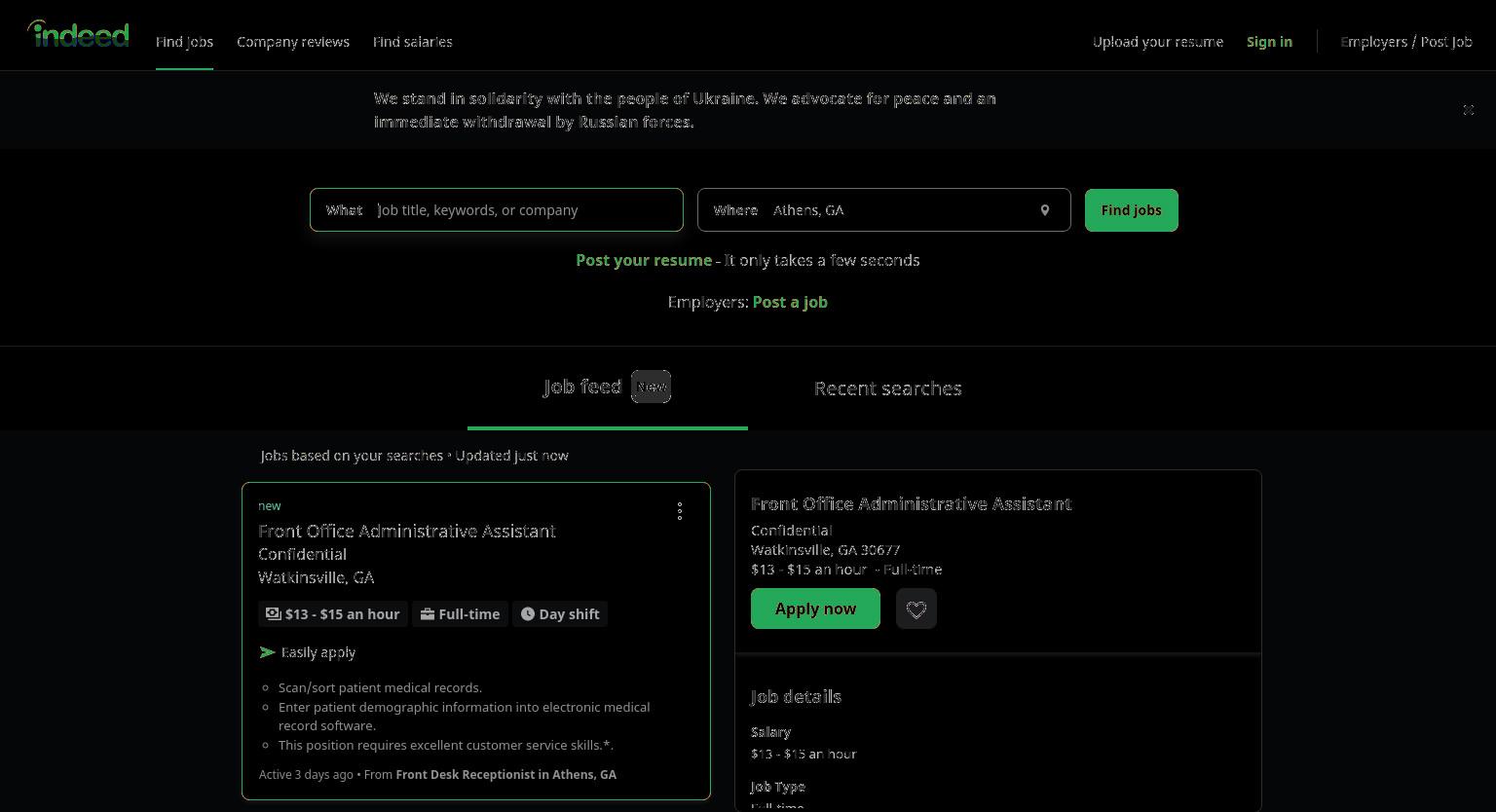Click the green Find jobs button

1132,210
